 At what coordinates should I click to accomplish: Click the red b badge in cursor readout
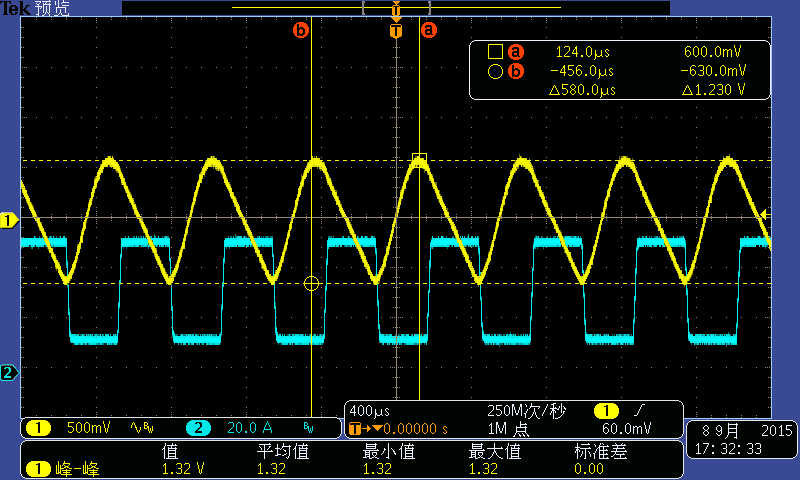[516, 71]
